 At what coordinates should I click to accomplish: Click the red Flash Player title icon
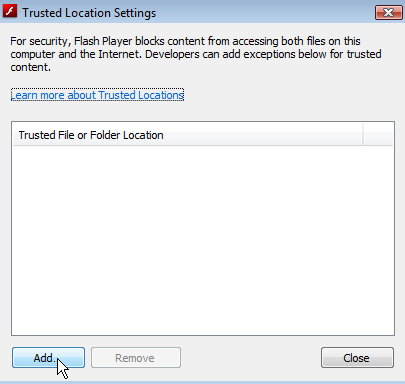9,11
